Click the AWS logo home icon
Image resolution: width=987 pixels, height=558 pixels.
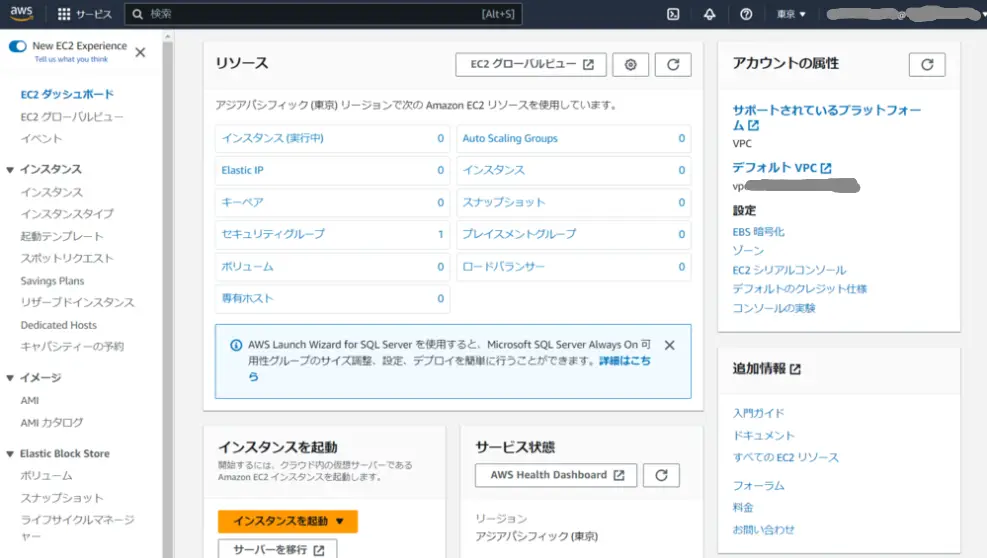coord(21,13)
